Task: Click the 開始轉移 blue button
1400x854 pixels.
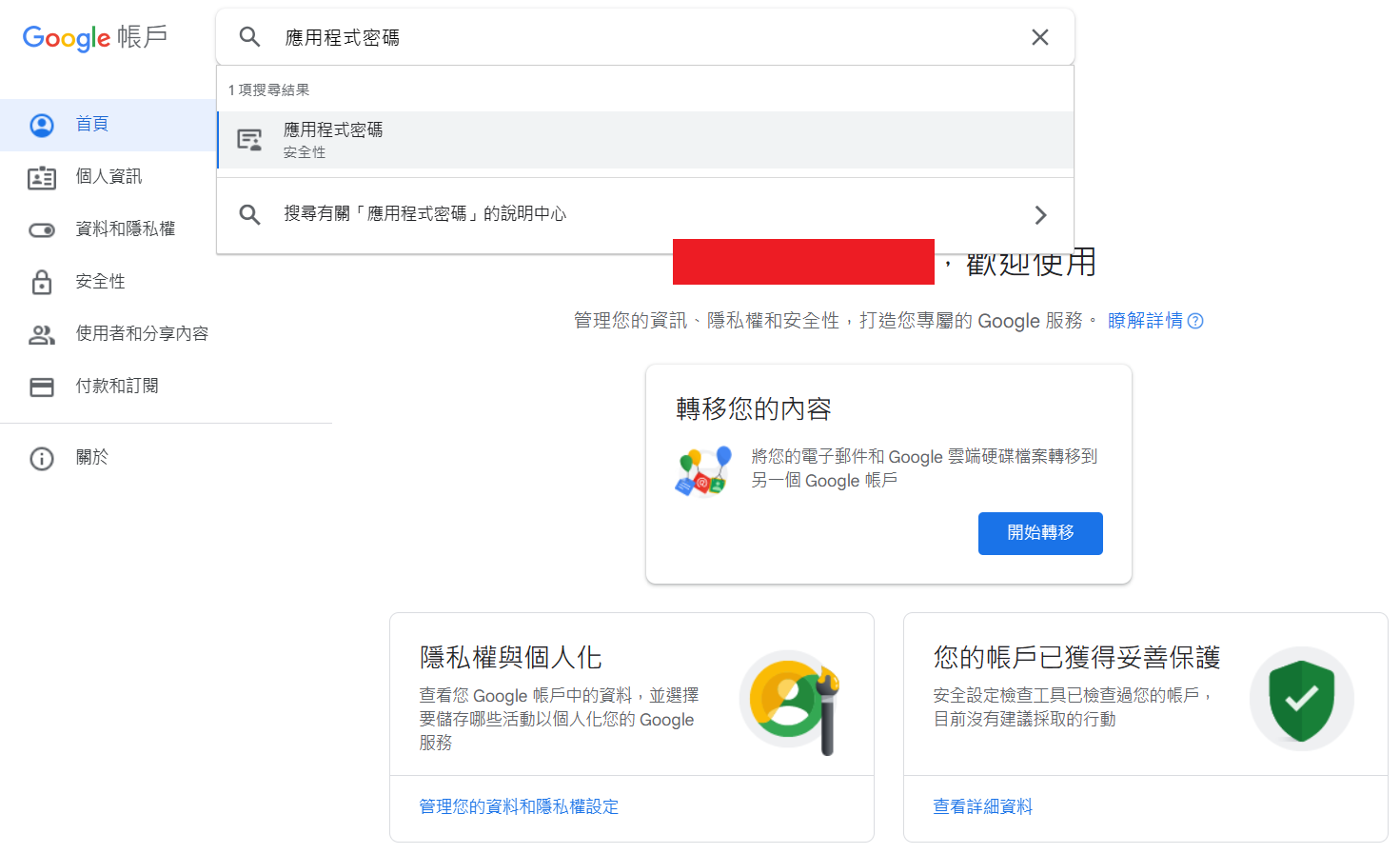Action: pos(1040,533)
